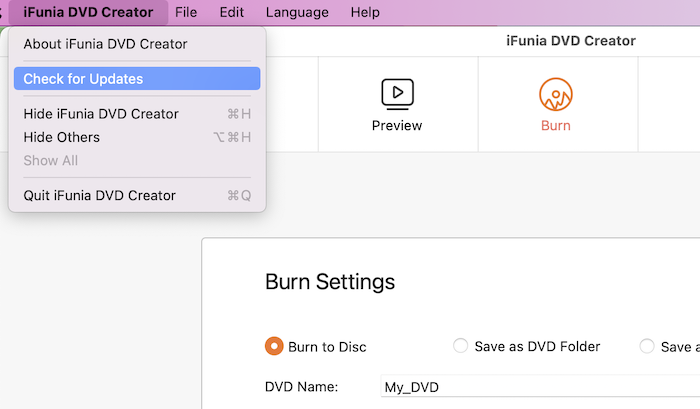Click the iFunia DVD Creator window title

coord(571,41)
